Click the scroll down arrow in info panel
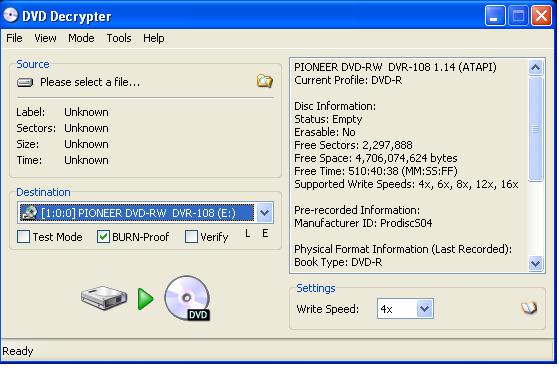This screenshot has height=384, width=559. [536, 263]
